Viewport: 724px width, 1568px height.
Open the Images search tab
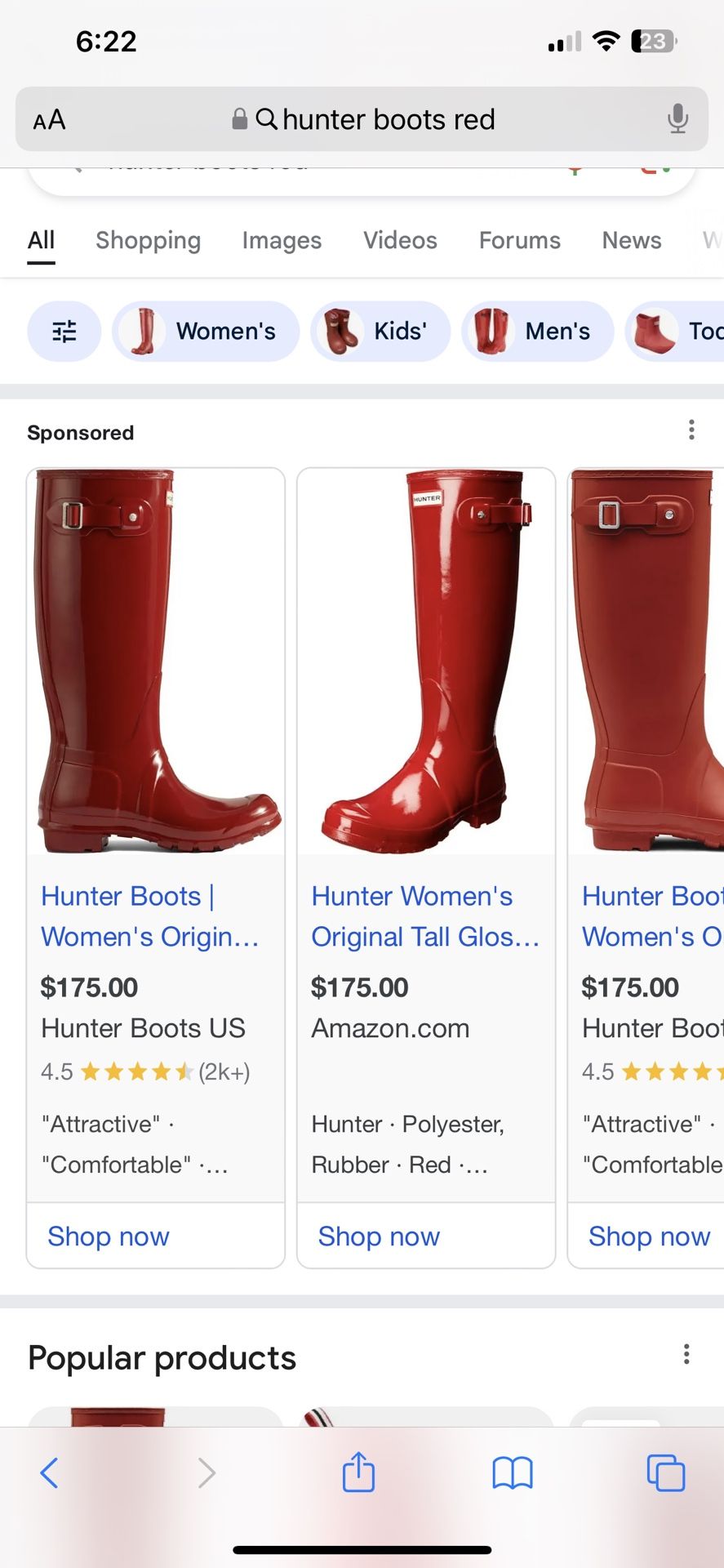(x=281, y=240)
